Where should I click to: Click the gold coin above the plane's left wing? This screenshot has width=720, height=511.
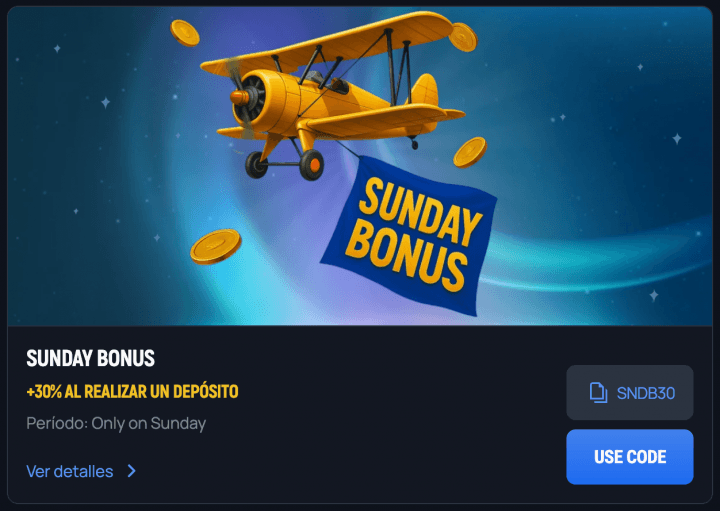185,33
